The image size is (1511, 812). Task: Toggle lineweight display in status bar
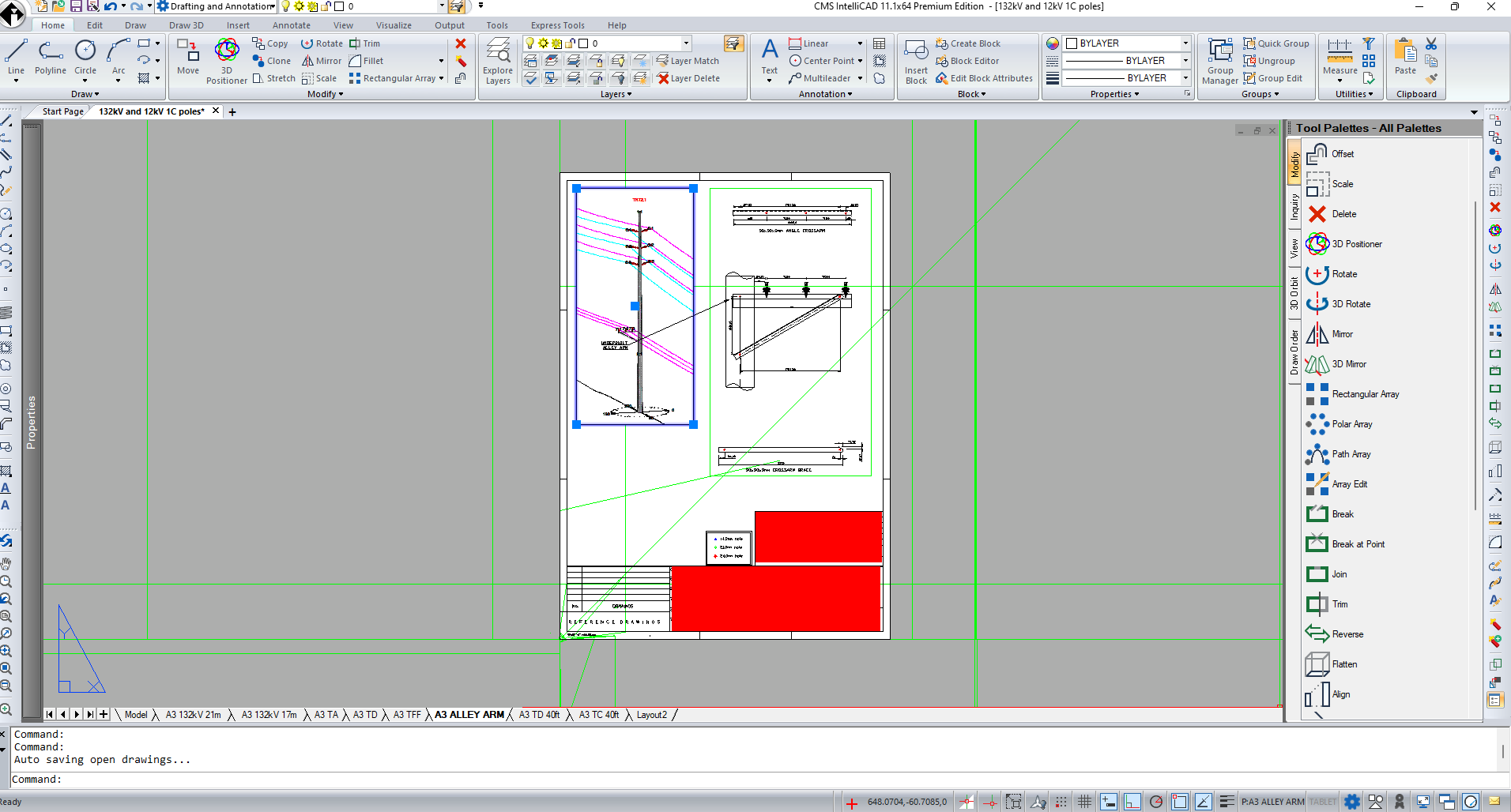tap(1227, 802)
